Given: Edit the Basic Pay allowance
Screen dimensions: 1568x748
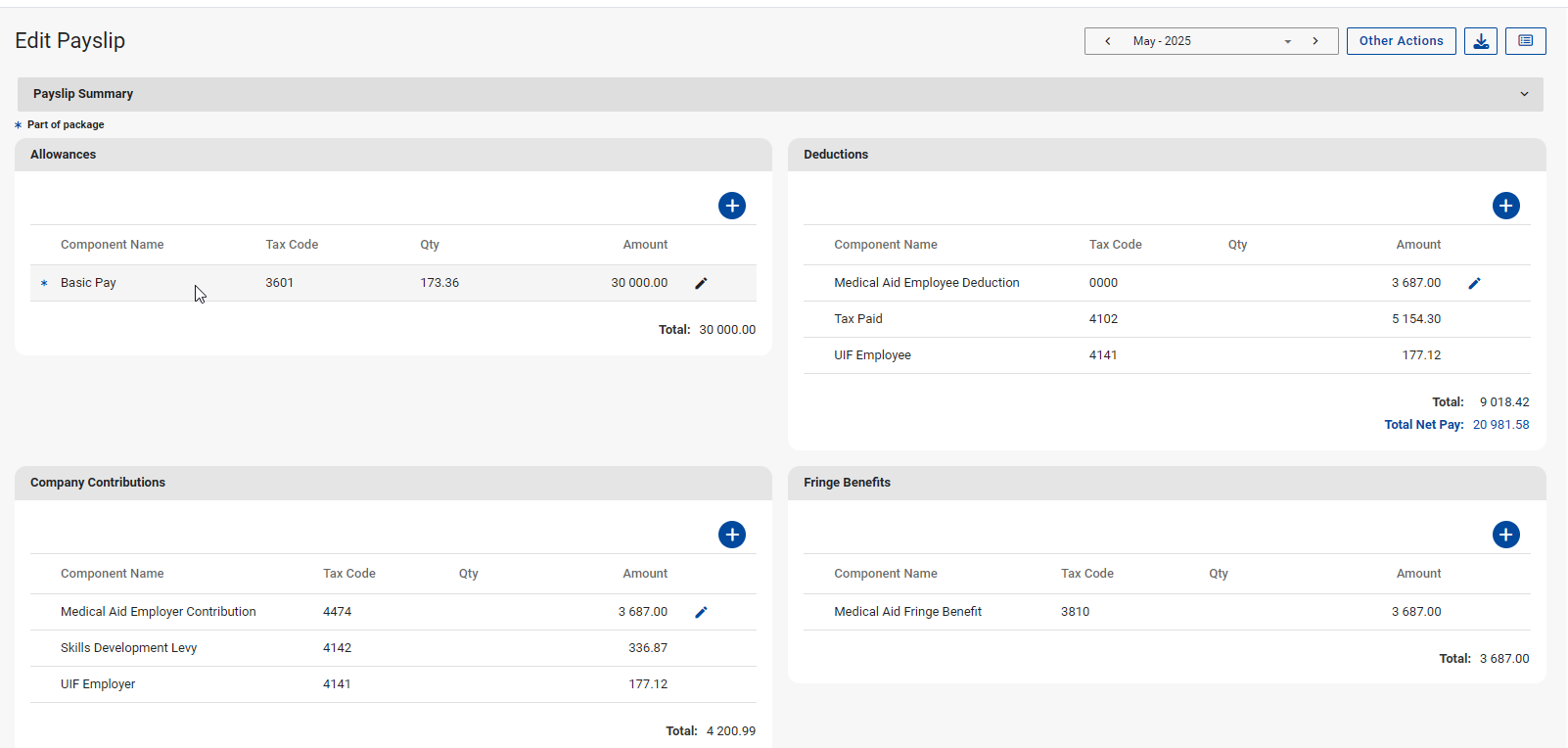Looking at the screenshot, I should point(701,284).
